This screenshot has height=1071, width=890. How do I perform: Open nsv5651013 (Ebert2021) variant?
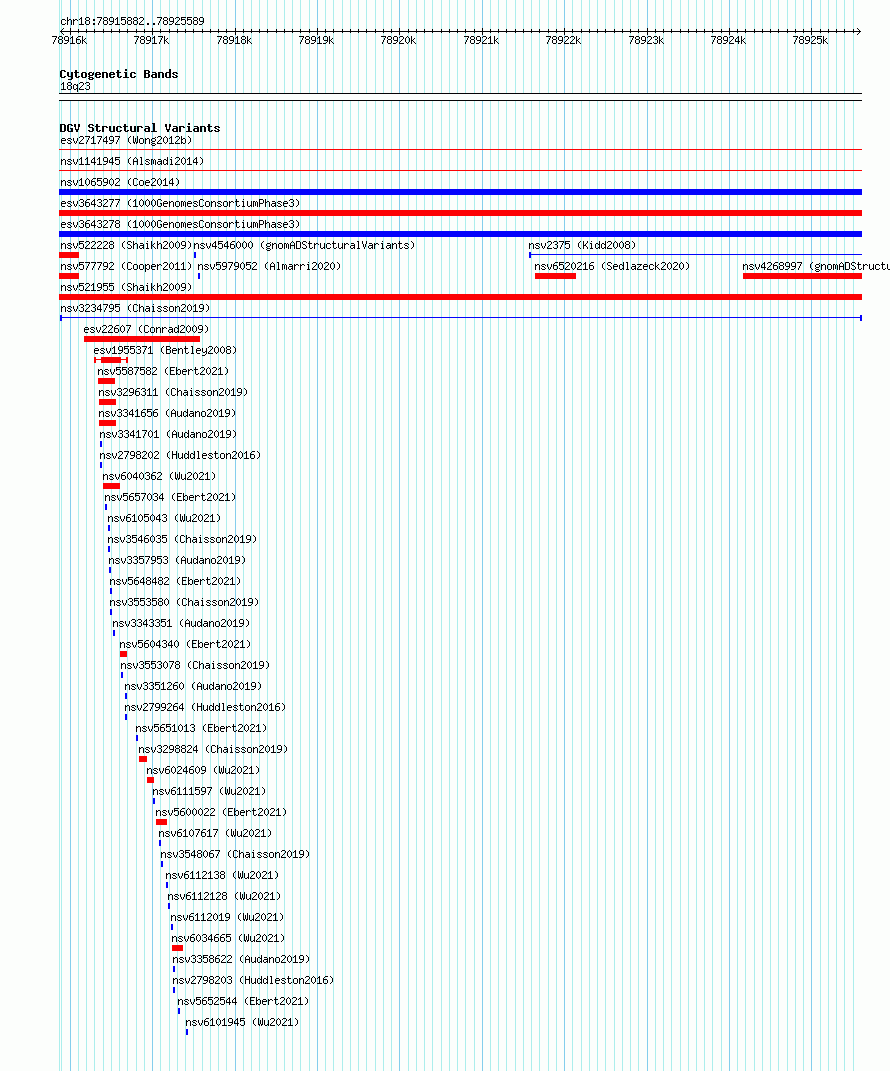[x=201, y=729]
